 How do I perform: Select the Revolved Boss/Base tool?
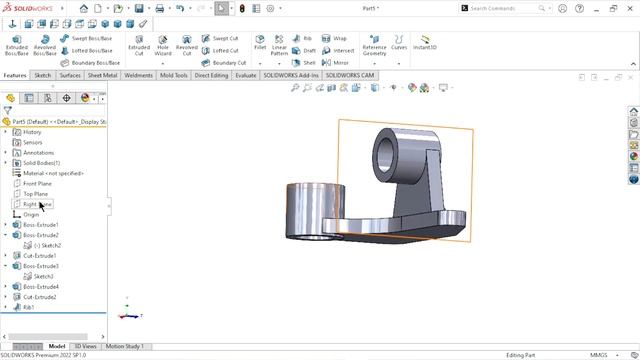pos(44,45)
